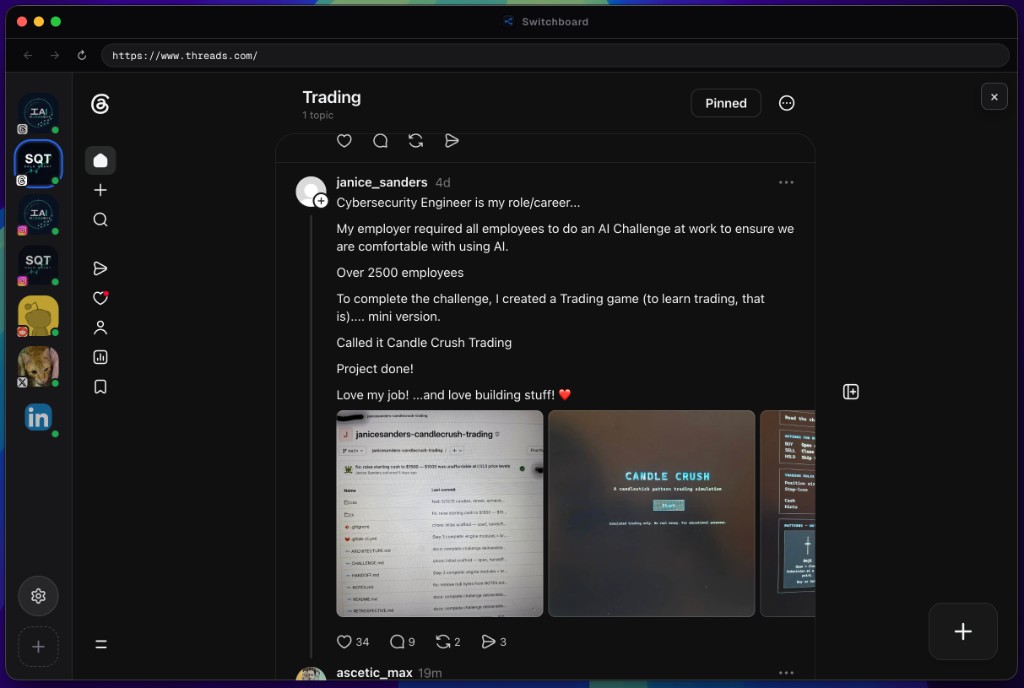The height and width of the screenshot is (688, 1024).
Task: Like the previous post using top heart icon
Action: tap(344, 141)
